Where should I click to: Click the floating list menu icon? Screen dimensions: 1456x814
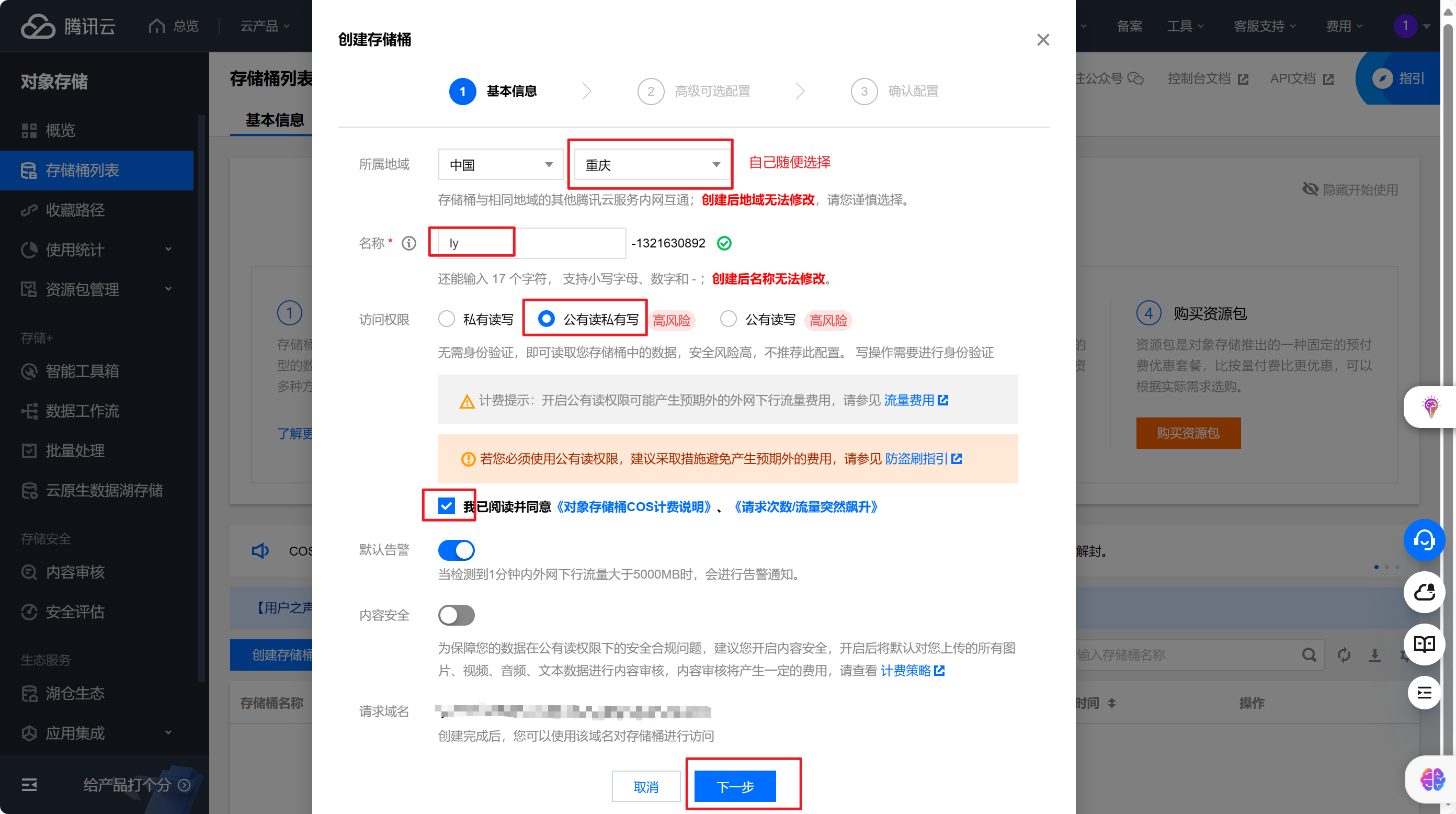point(1424,693)
